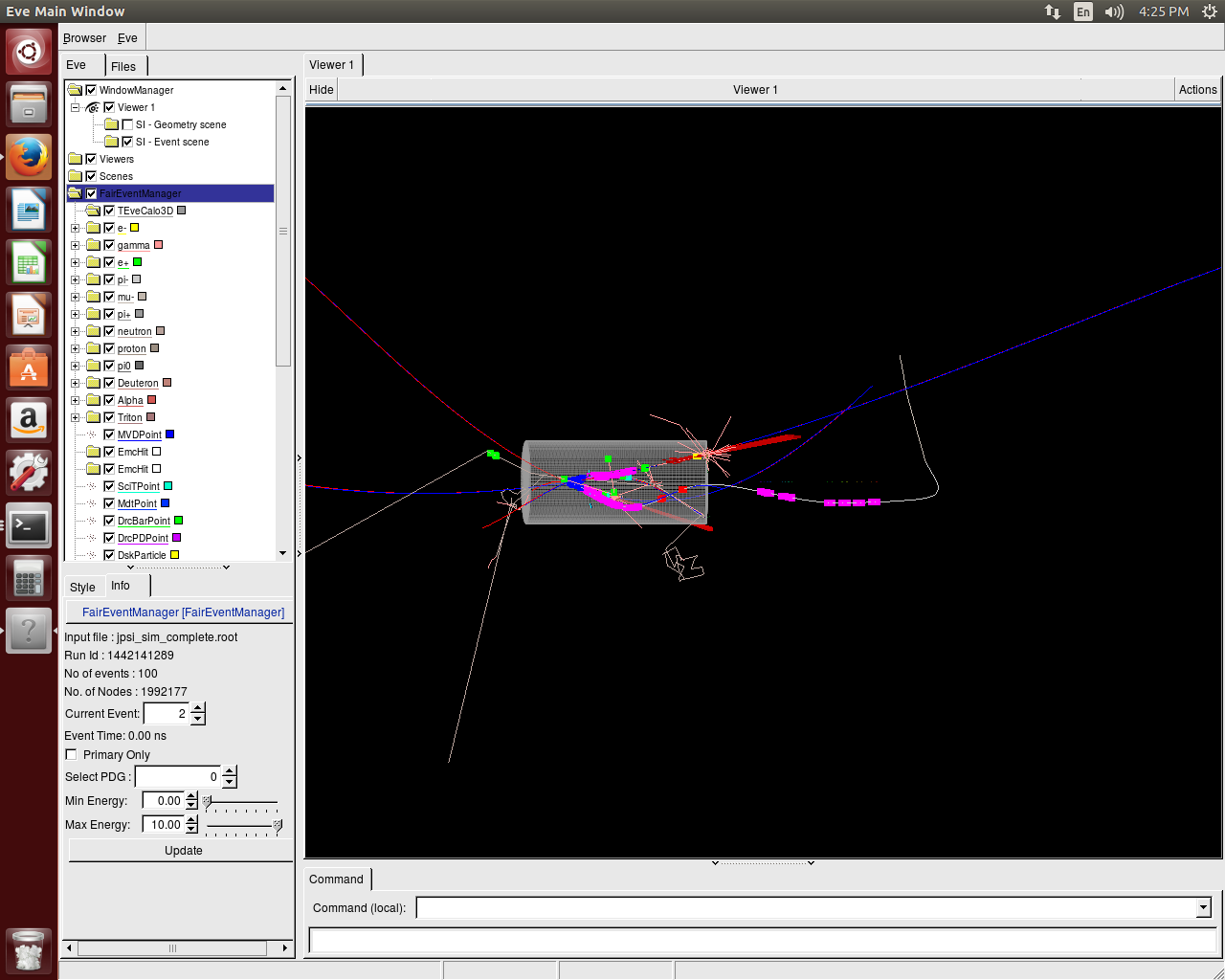Click the TEveCalo3D folder icon
The width and height of the screenshot is (1225, 980).
click(x=93, y=211)
